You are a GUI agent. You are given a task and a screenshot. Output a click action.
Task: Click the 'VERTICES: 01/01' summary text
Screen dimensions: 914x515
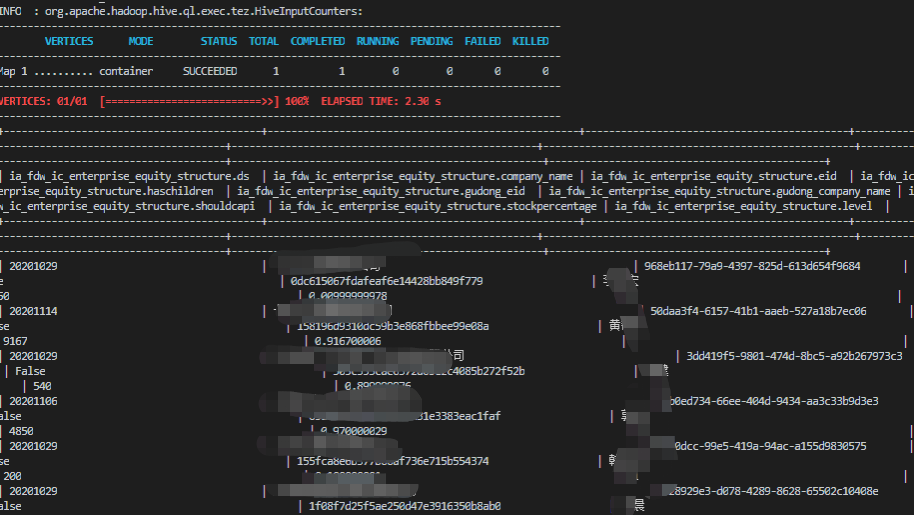pos(44,101)
